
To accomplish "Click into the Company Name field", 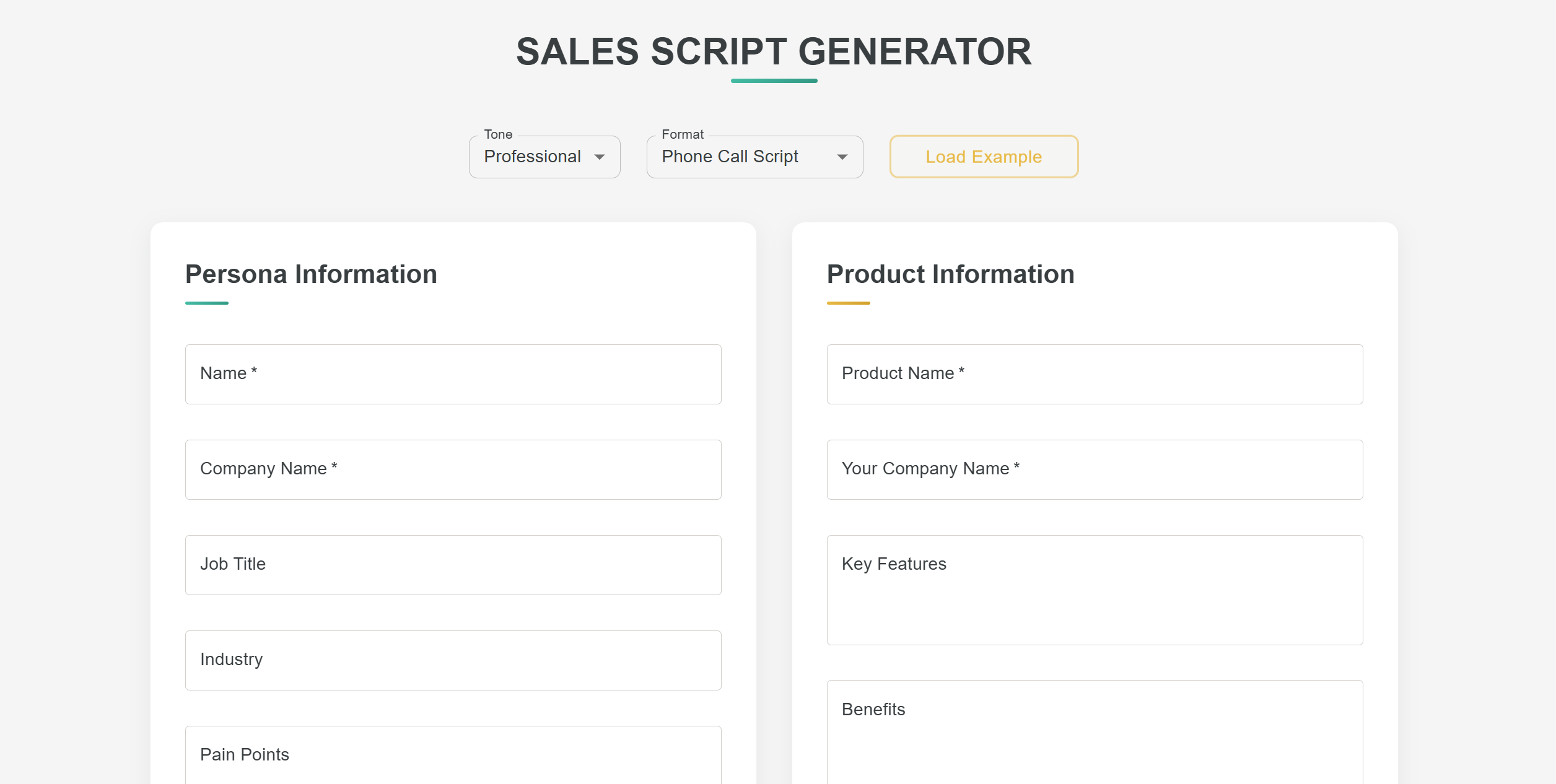I will 453,469.
